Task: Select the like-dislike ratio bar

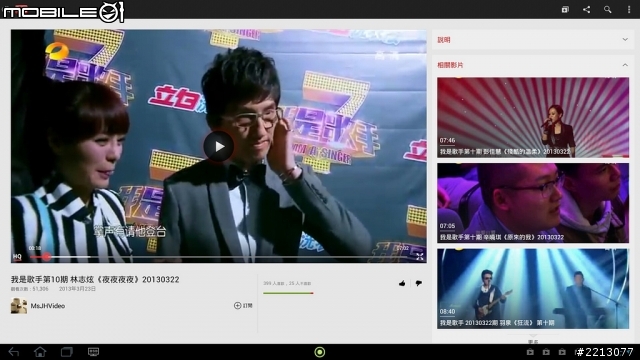Action: coord(288,293)
